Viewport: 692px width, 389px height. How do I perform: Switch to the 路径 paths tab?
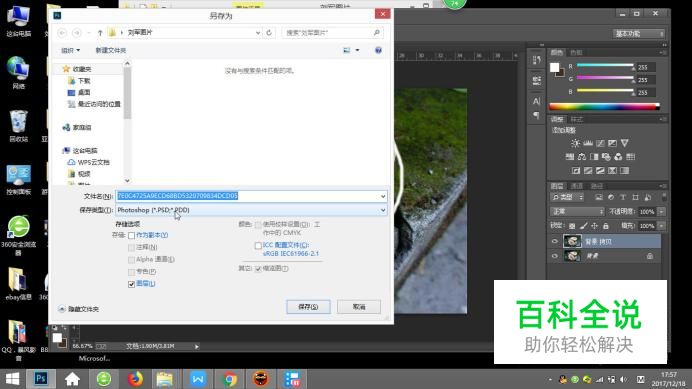coord(597,186)
